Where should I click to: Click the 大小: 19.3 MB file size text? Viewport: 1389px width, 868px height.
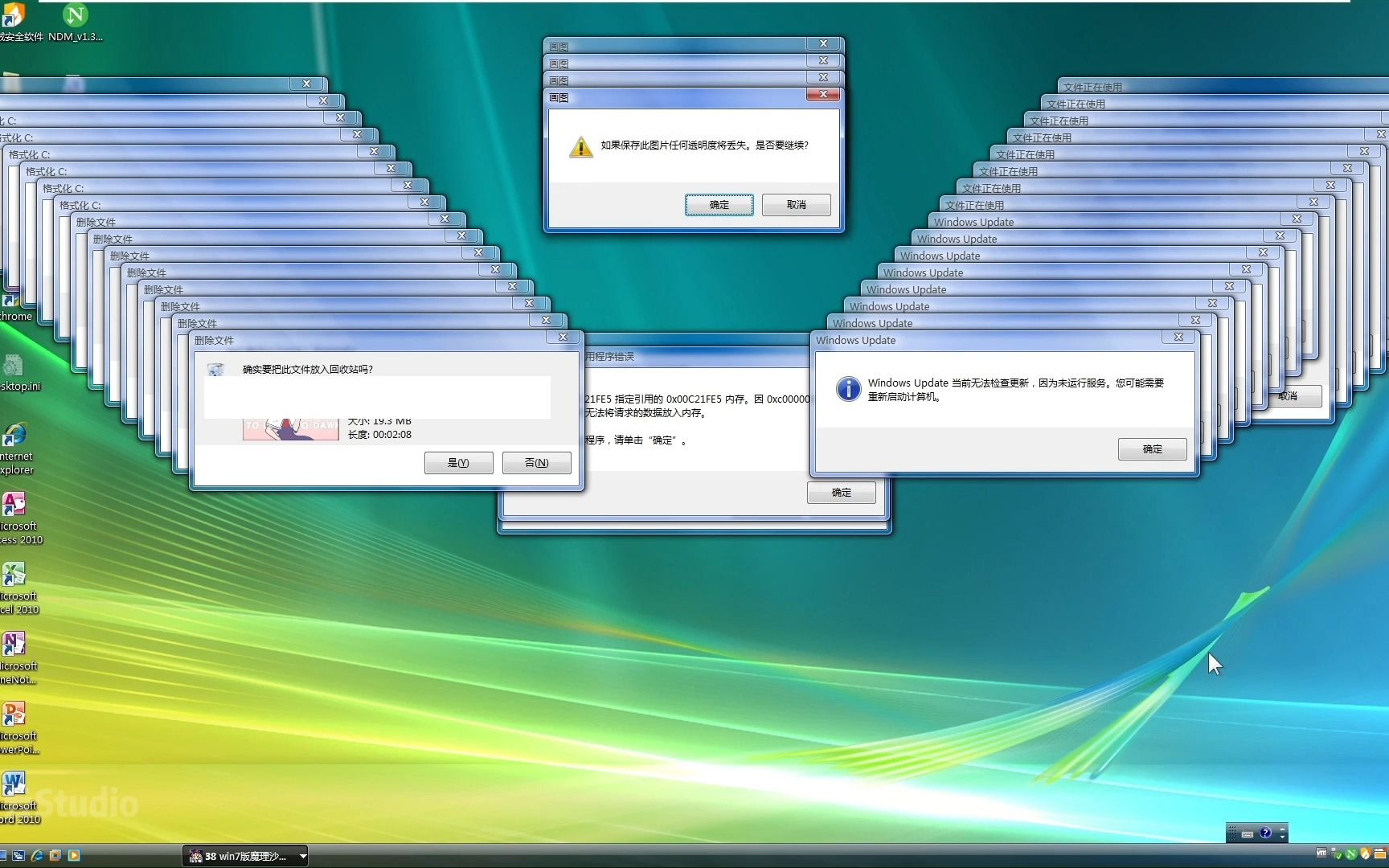point(379,422)
